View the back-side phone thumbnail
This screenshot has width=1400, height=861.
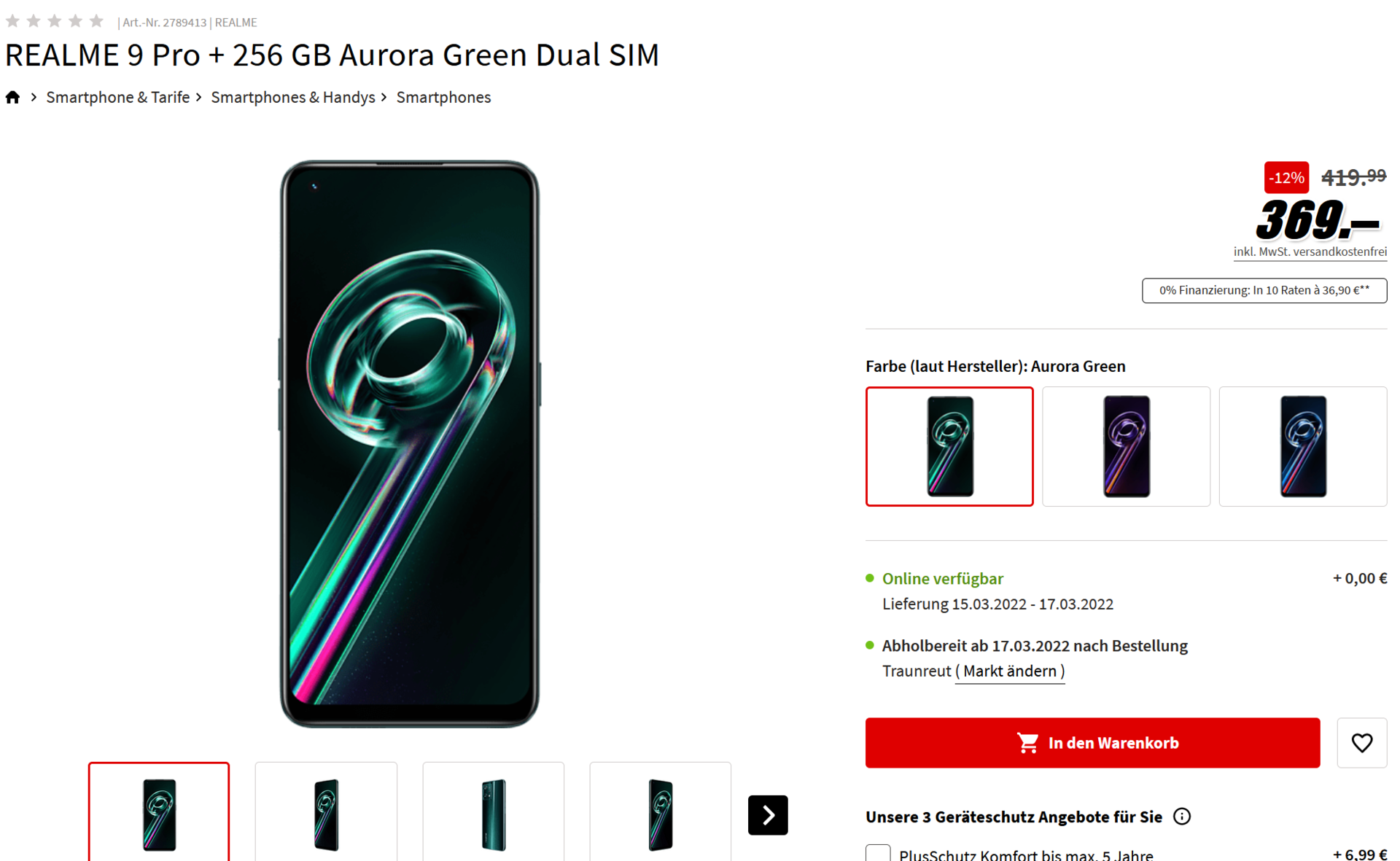[x=493, y=814]
